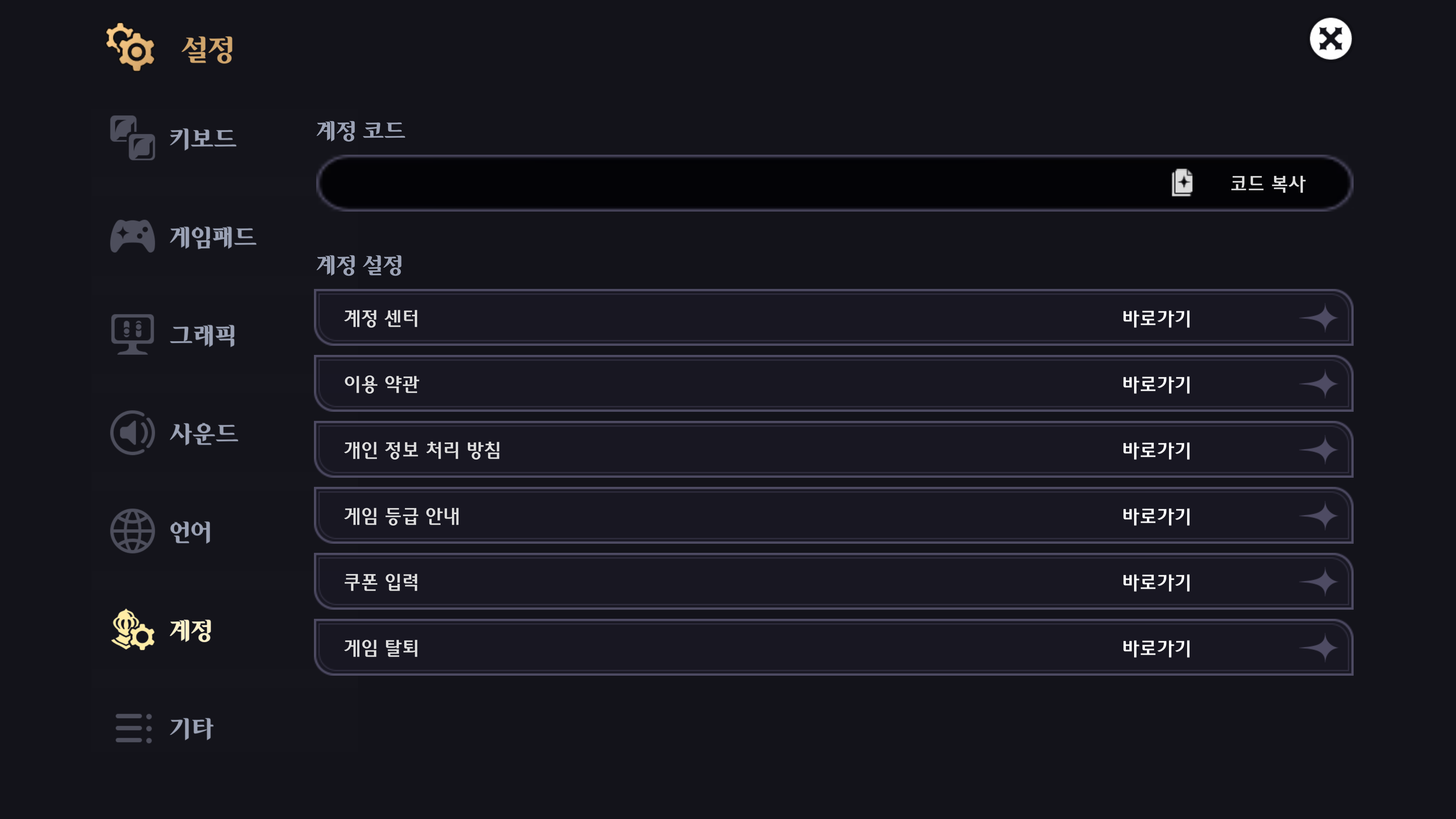Go to 게임 등급 안내 shortcut

(x=1156, y=516)
